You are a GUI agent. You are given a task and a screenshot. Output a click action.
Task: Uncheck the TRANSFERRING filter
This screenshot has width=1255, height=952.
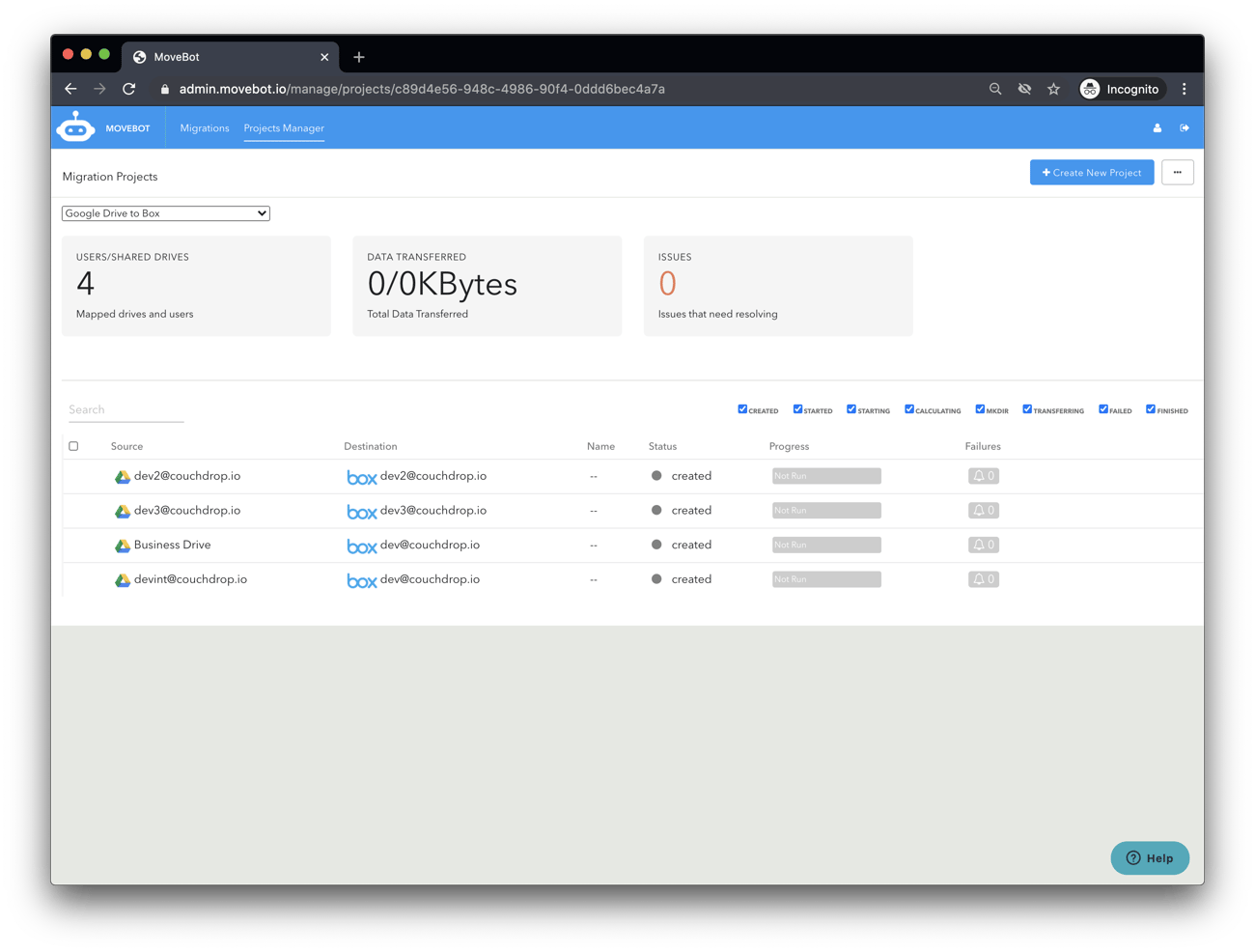coord(1026,408)
